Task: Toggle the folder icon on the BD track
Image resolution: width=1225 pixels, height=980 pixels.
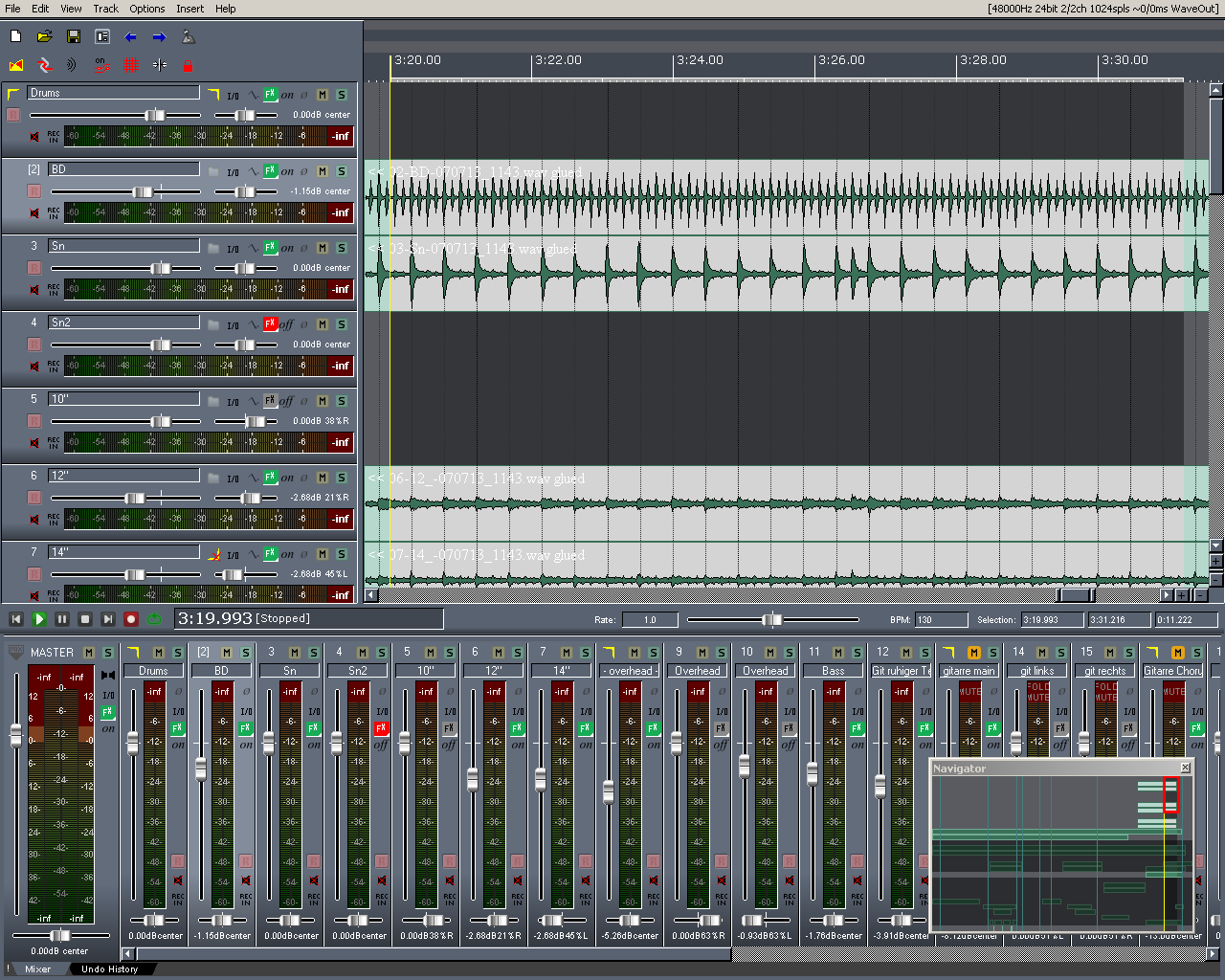Action: point(214,171)
